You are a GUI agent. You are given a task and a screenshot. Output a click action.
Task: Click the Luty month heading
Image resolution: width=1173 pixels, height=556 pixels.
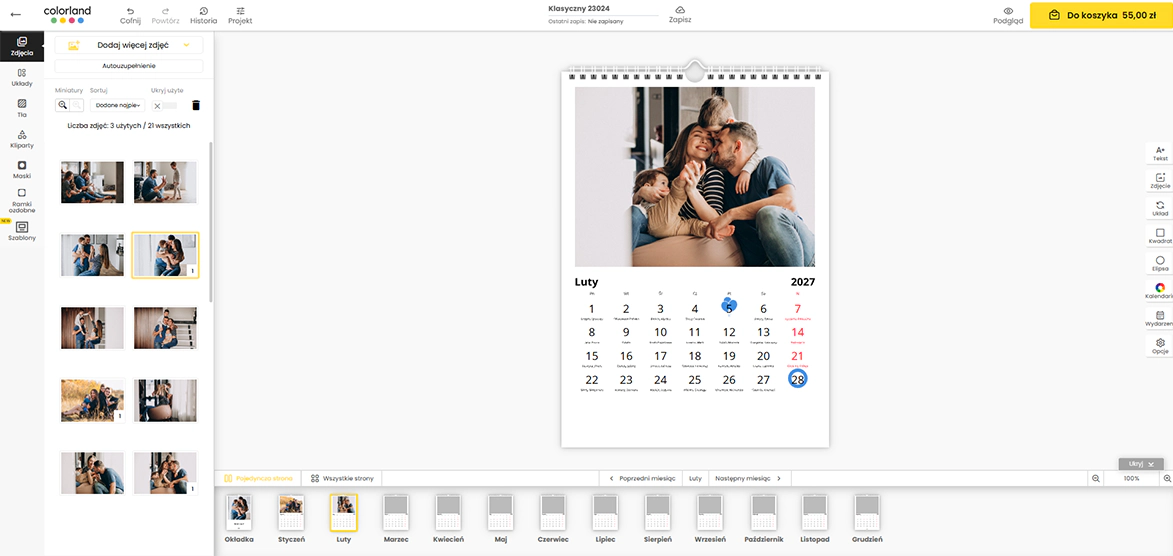pyautogui.click(x=586, y=282)
